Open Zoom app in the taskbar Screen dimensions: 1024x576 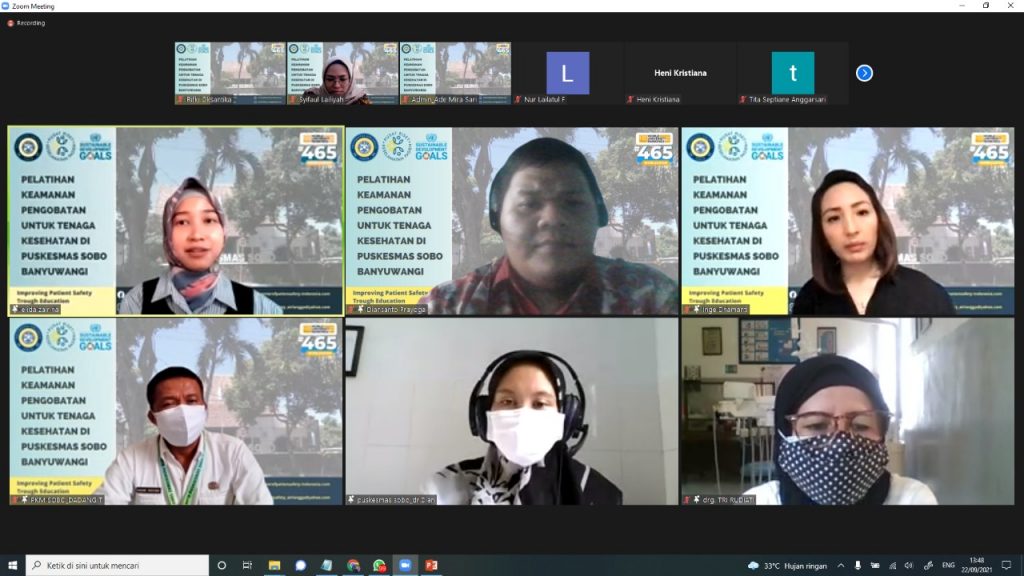click(405, 565)
